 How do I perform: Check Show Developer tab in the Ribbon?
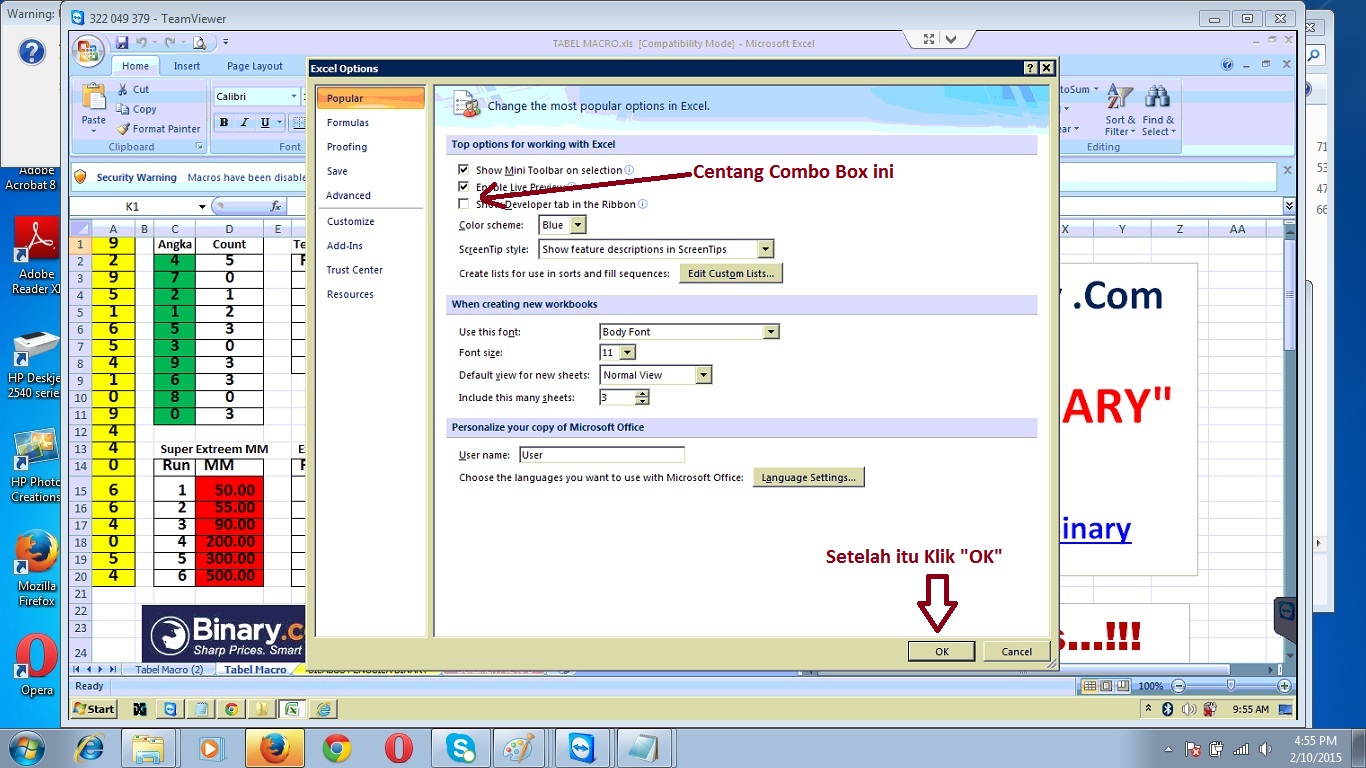tap(463, 204)
